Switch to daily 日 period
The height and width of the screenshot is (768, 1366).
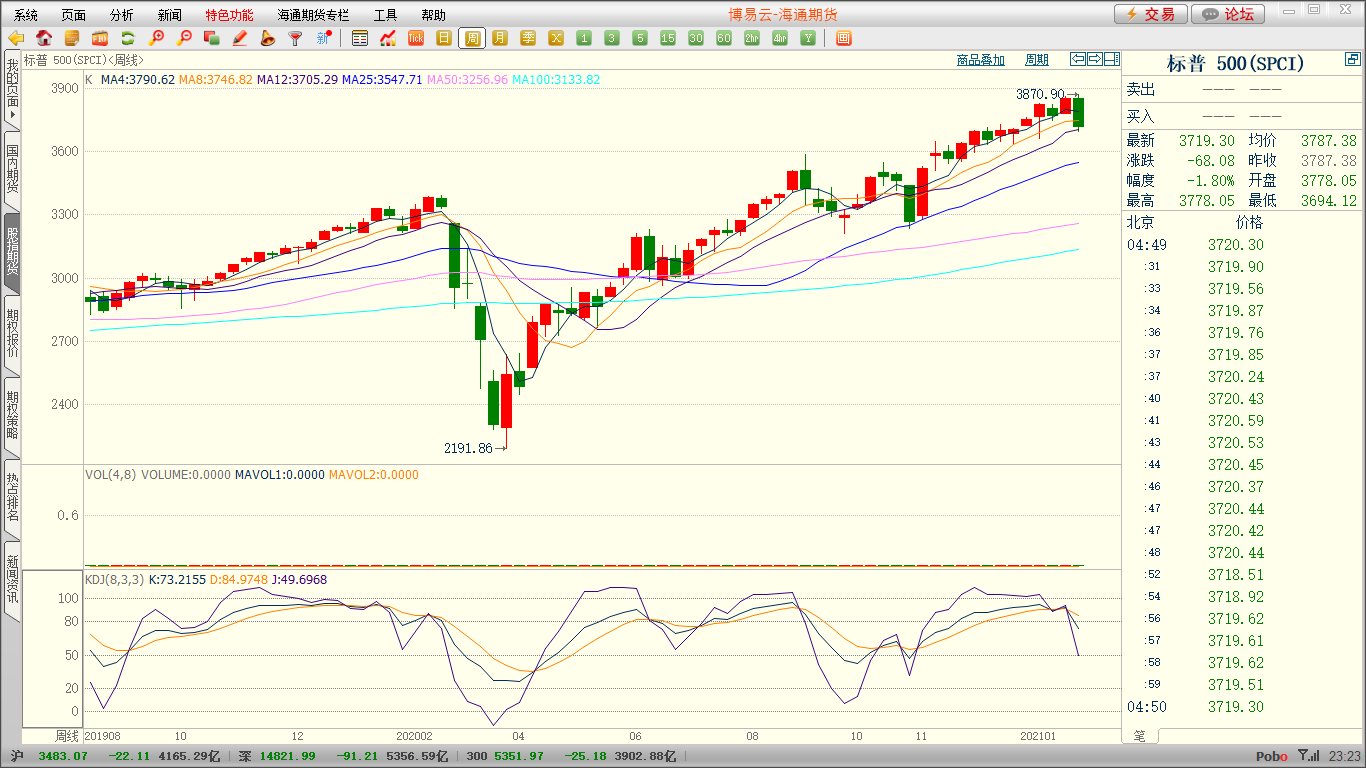444,38
